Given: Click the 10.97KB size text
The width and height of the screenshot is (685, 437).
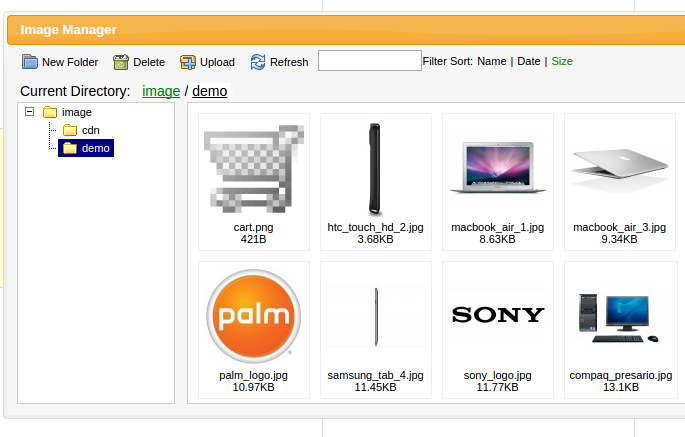Looking at the screenshot, I should point(253,387).
